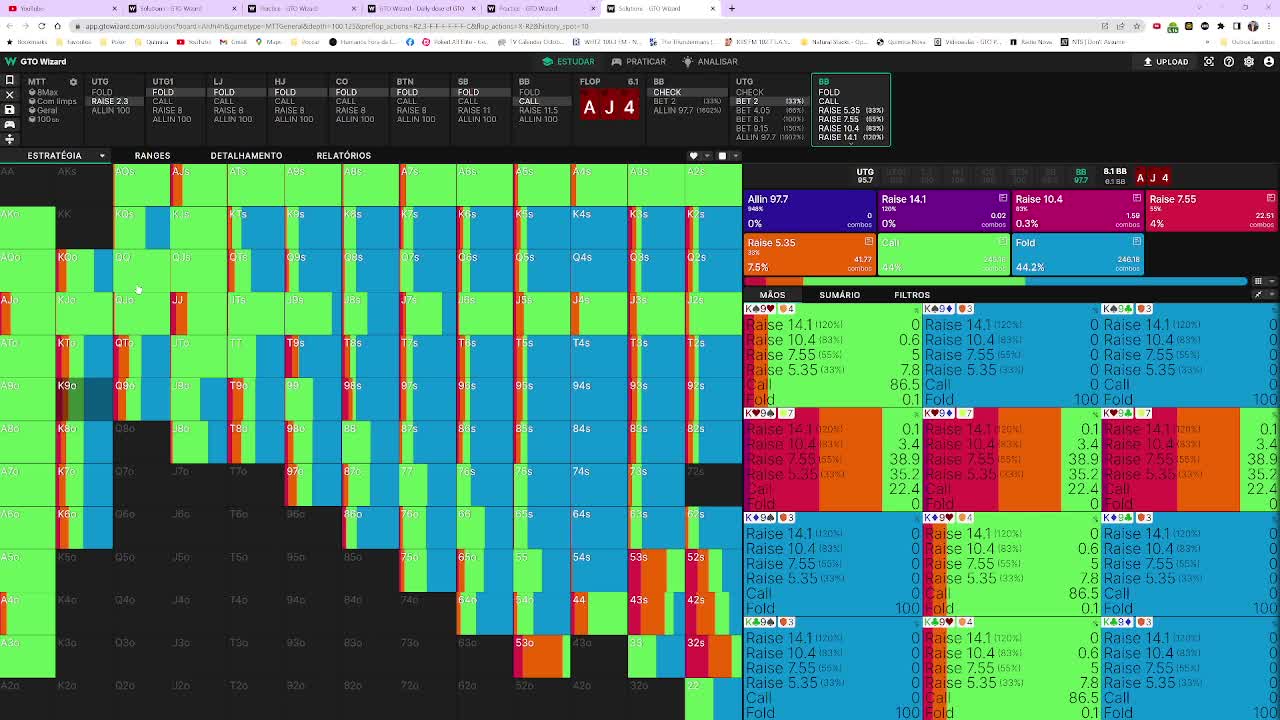
Task: Expand the Estratégia dropdown arrow
Action: tap(102, 156)
